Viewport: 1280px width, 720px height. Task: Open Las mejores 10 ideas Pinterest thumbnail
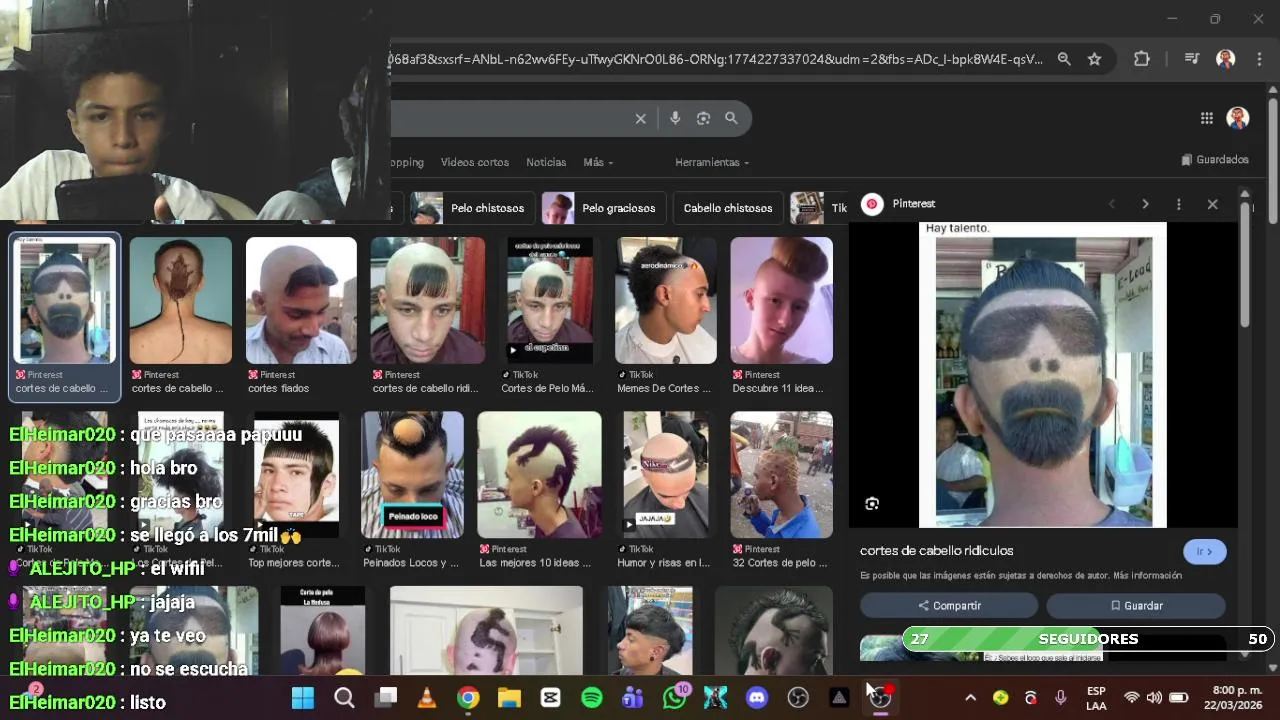540,475
